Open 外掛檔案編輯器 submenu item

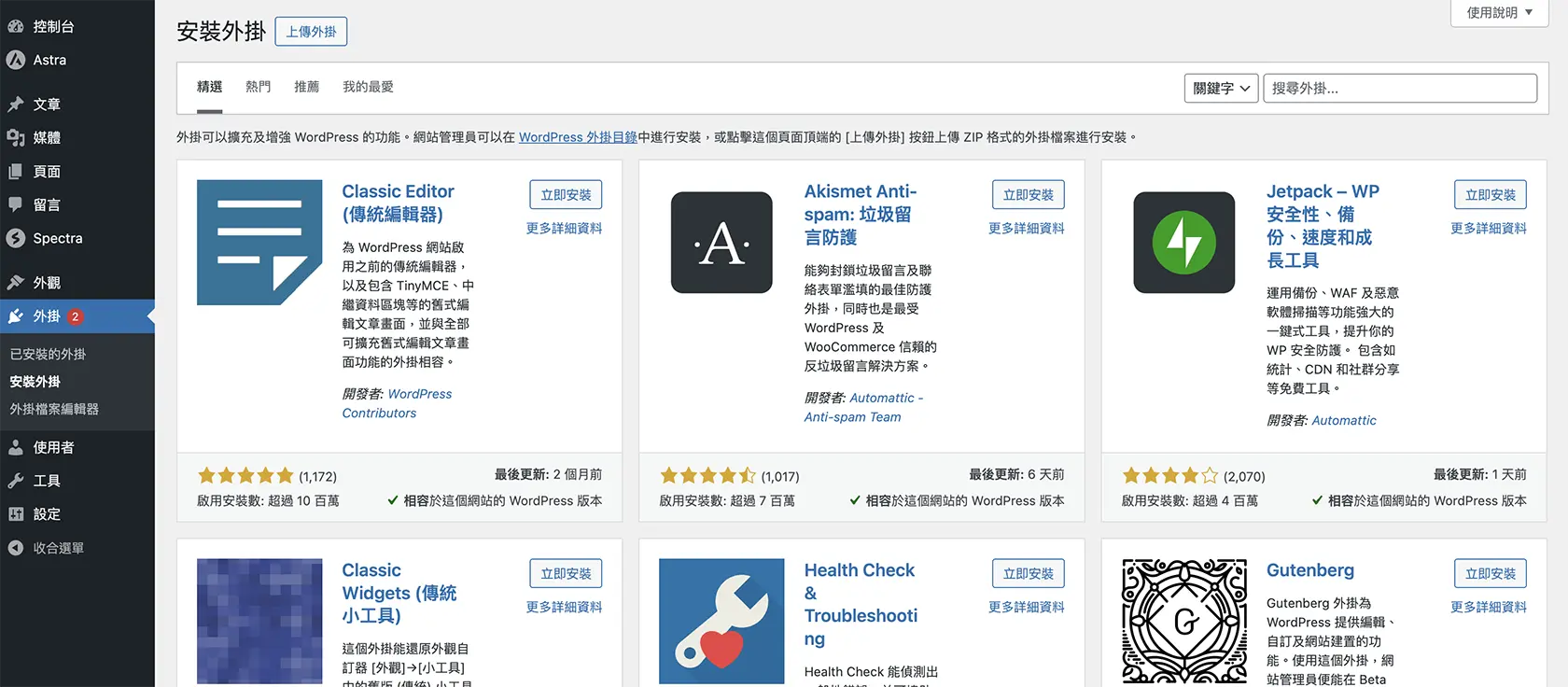pyautogui.click(x=54, y=409)
